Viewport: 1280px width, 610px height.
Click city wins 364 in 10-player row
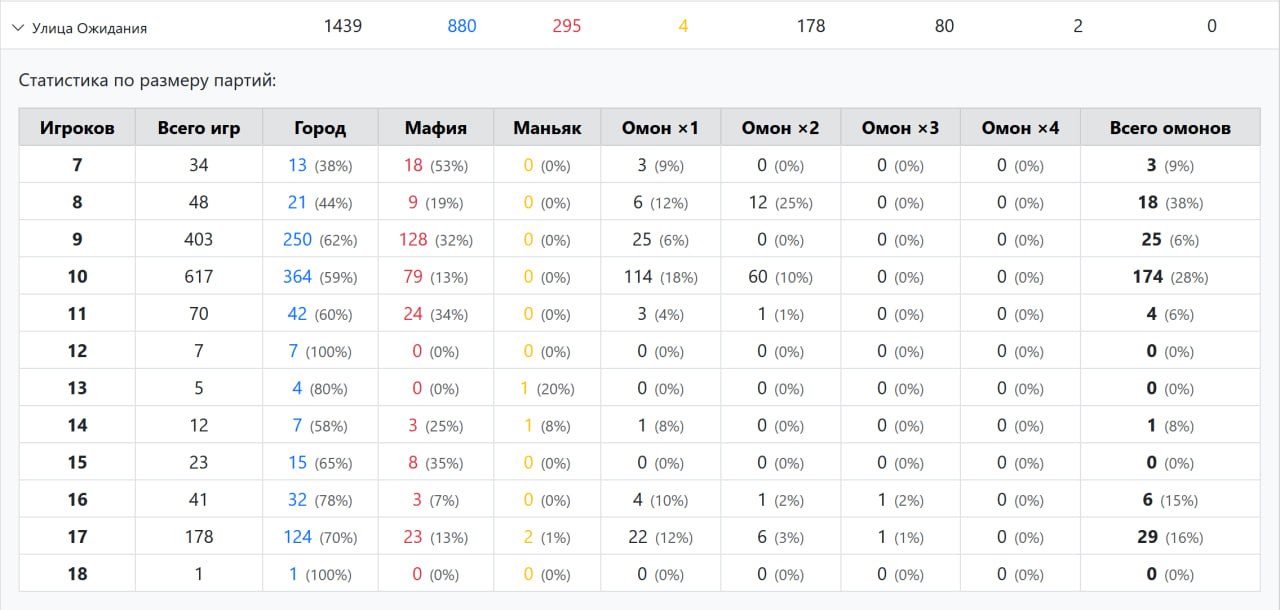(x=297, y=277)
